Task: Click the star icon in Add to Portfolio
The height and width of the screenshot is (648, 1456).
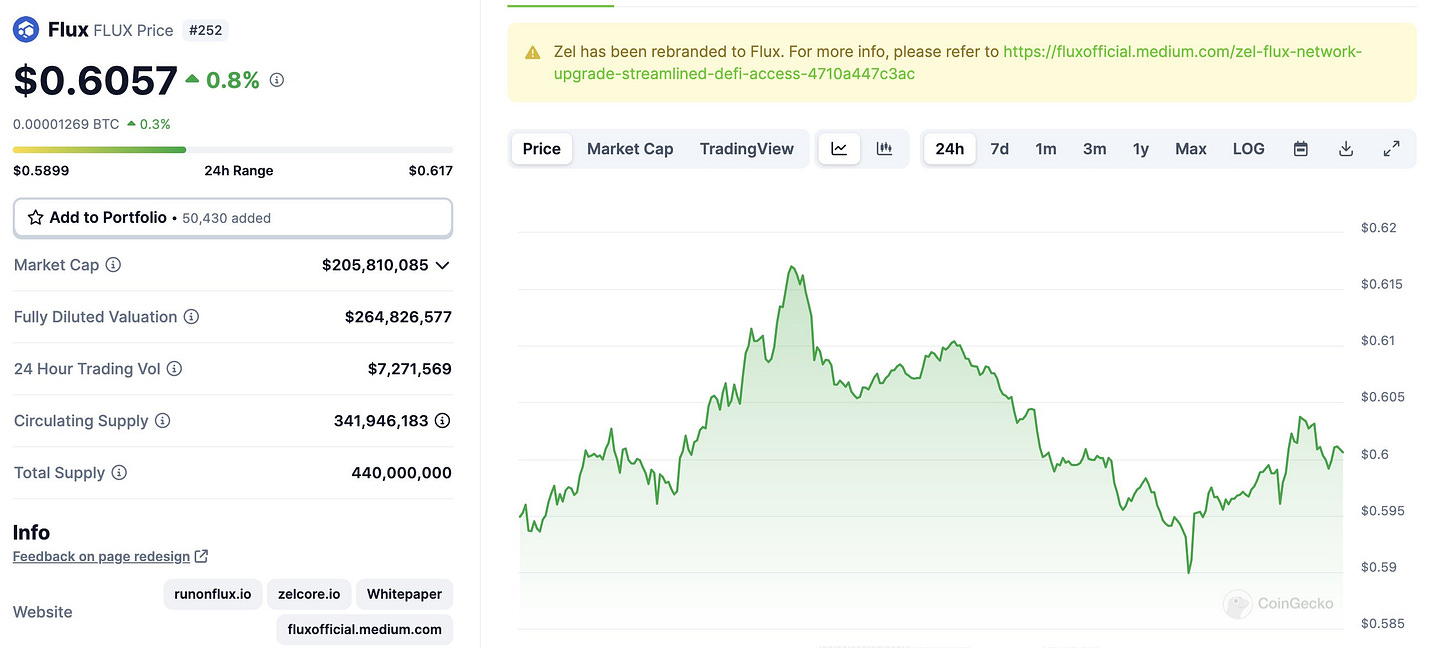Action: click(x=35, y=217)
